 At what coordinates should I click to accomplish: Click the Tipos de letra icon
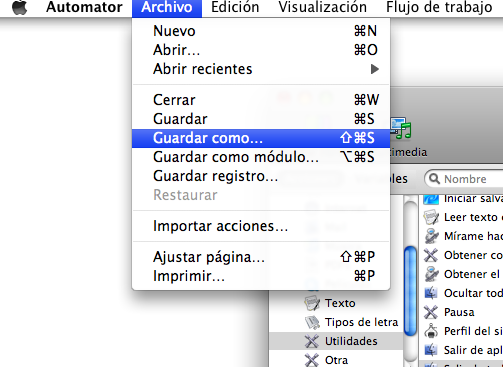tap(312, 322)
